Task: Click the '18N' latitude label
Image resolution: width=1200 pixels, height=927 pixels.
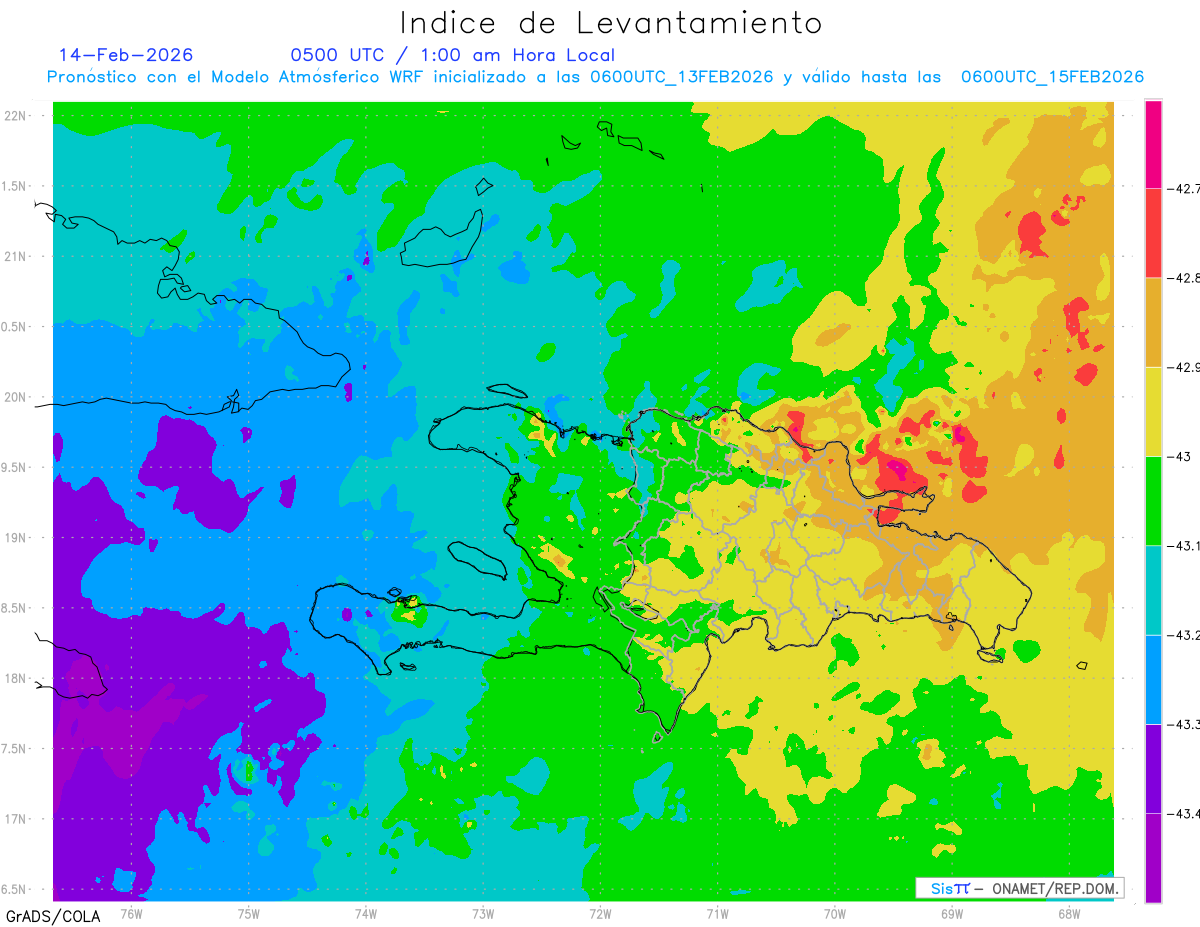Action: [15, 678]
